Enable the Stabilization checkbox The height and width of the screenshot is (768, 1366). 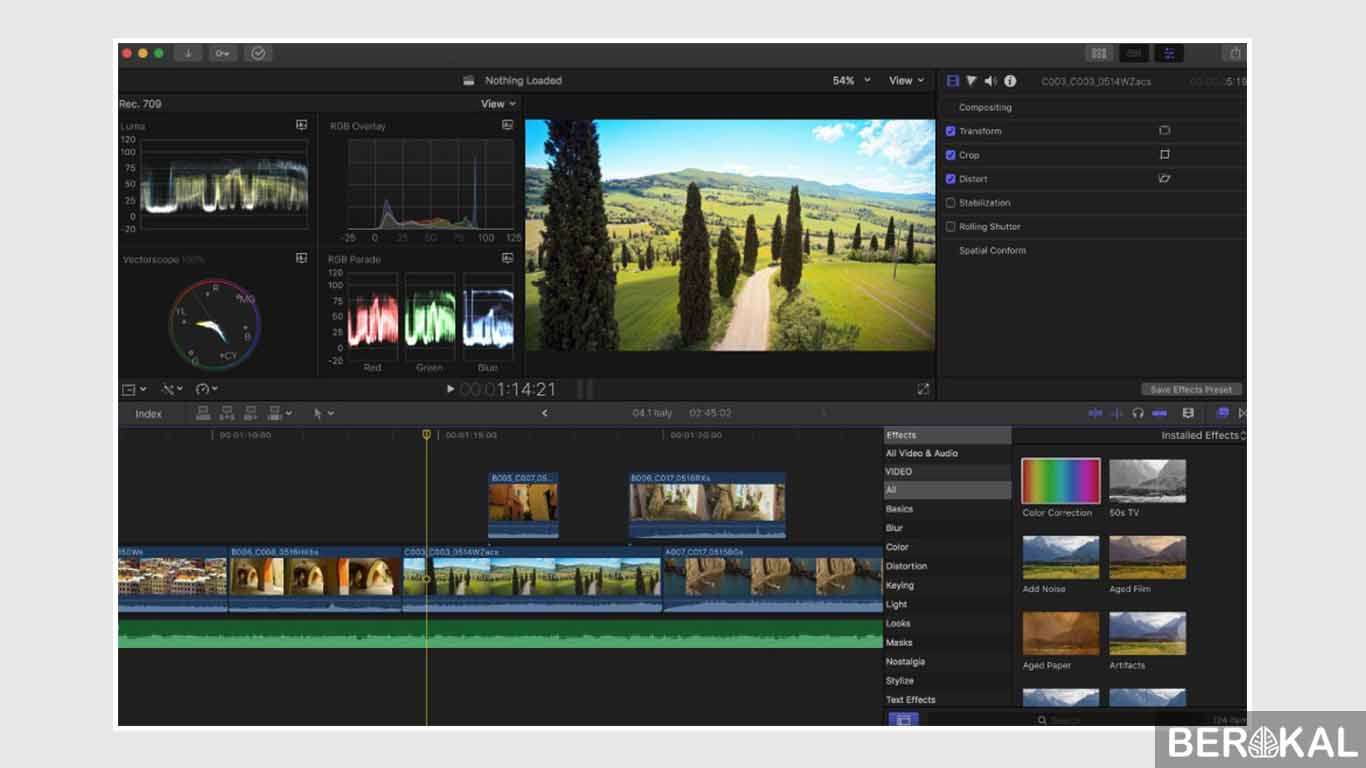click(950, 202)
